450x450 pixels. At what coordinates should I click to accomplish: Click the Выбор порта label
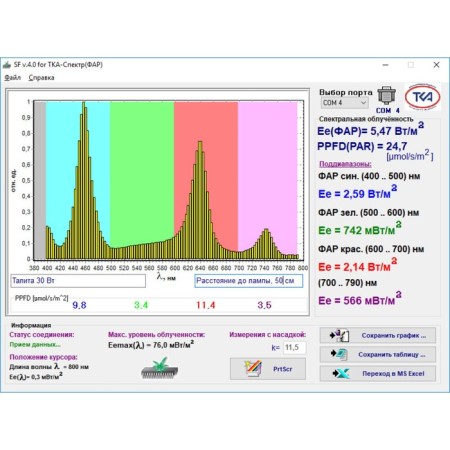pos(346,92)
